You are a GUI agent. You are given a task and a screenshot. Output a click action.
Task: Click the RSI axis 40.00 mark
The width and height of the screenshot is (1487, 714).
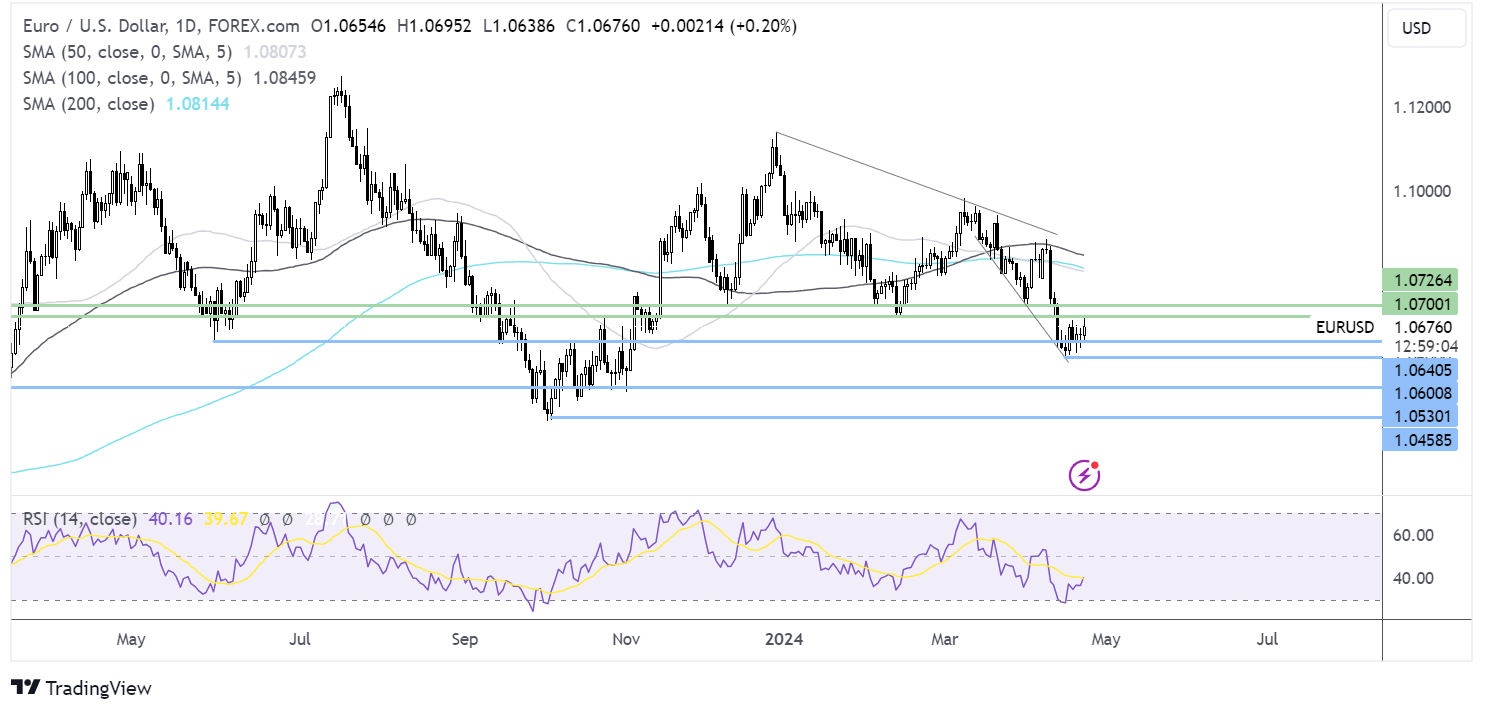point(1413,578)
